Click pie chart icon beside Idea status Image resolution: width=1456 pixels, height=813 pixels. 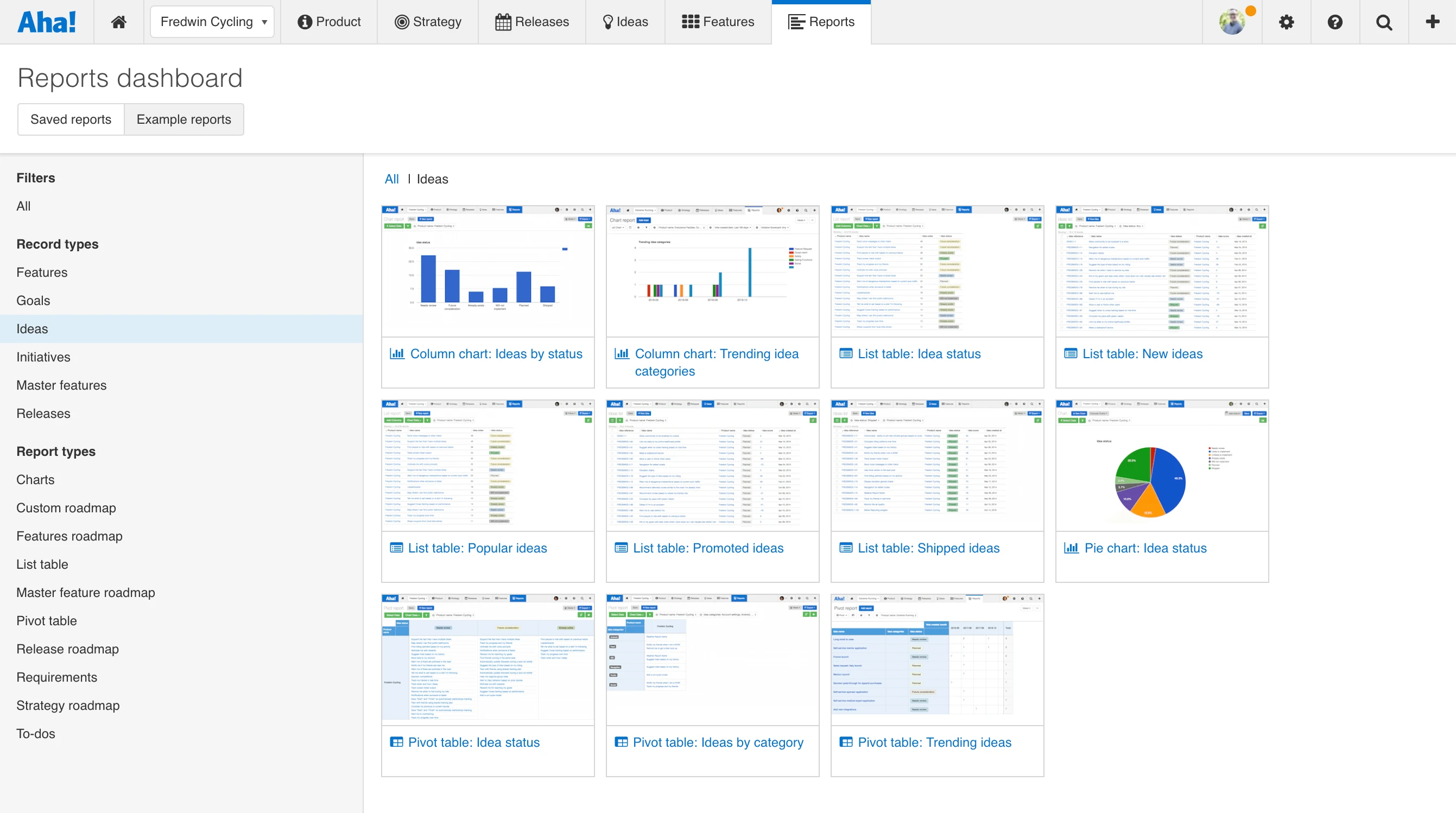(x=1071, y=548)
